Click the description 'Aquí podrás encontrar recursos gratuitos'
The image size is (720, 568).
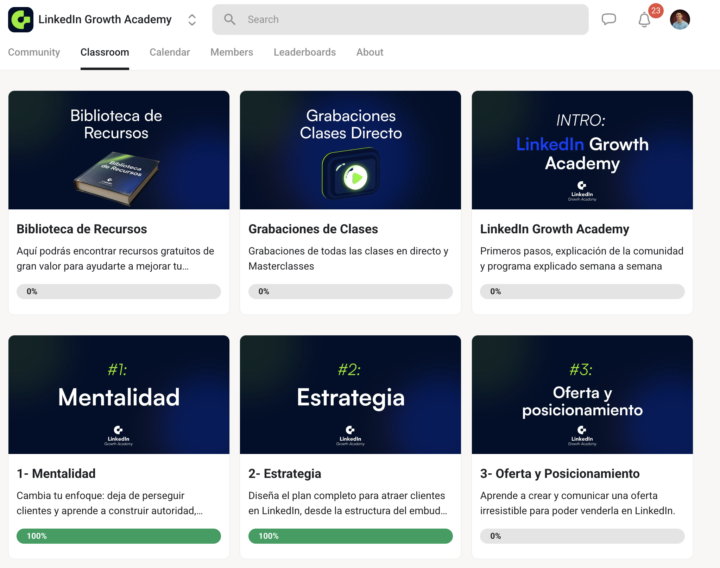point(115,259)
